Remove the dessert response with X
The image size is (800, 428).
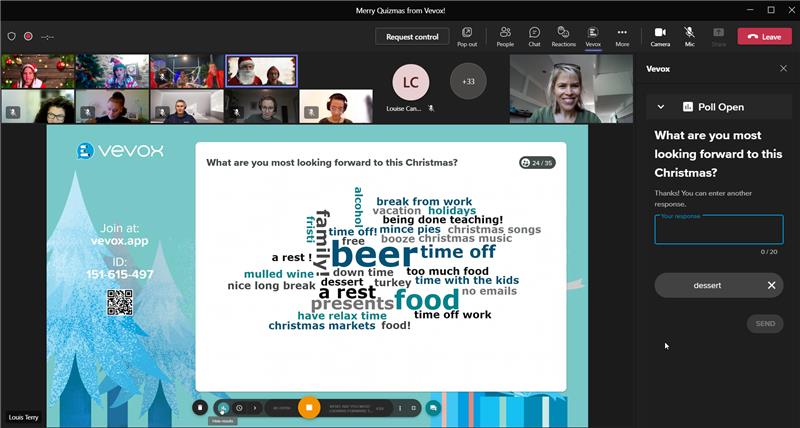point(771,285)
